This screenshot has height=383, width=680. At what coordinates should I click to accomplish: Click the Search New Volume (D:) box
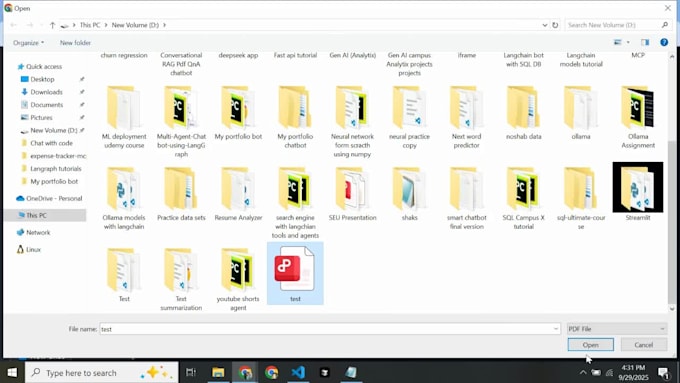tap(617, 25)
